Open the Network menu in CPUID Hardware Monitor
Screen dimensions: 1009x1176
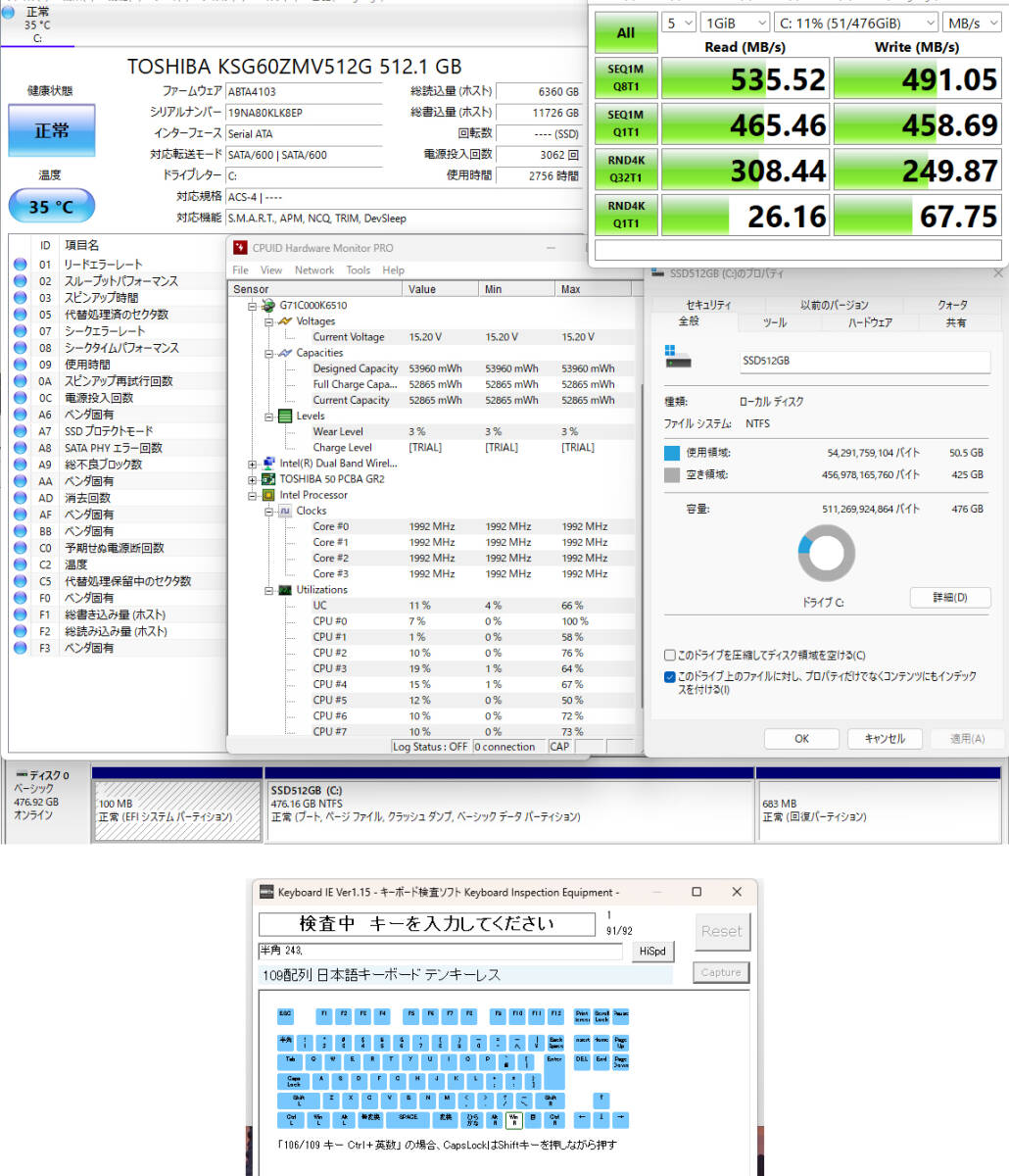pos(314,269)
